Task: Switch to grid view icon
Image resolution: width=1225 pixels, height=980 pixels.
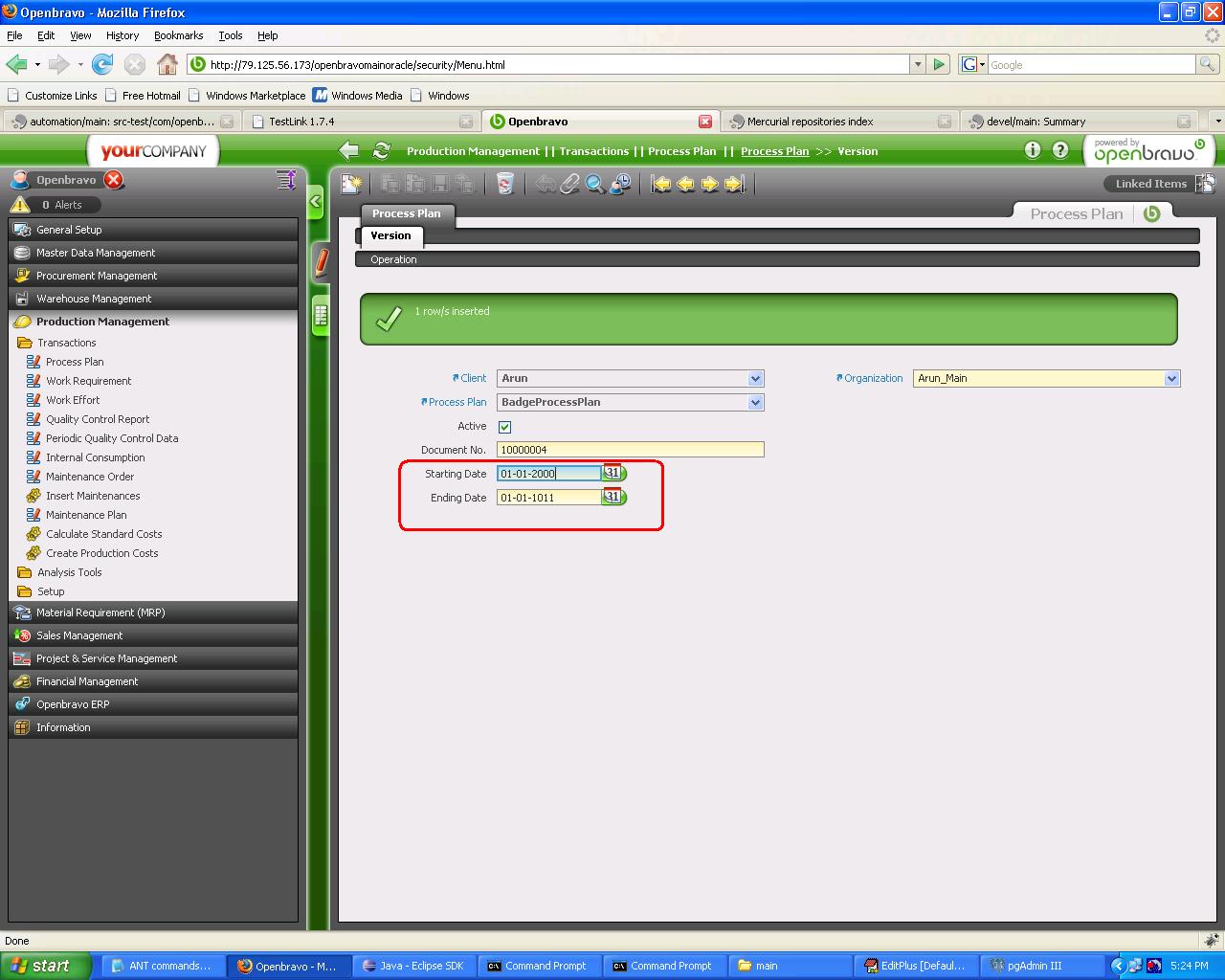Action: 322,316
